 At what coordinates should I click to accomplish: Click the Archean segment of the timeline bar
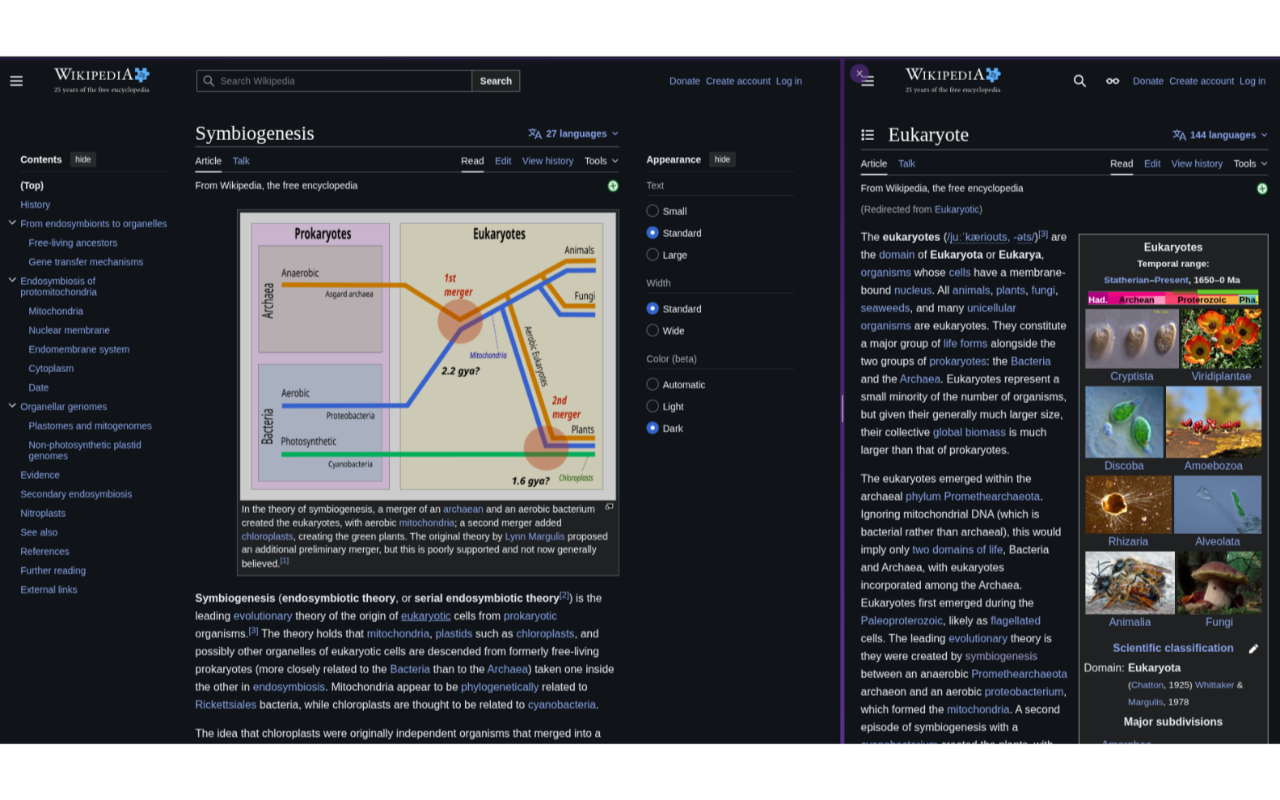click(1136, 300)
